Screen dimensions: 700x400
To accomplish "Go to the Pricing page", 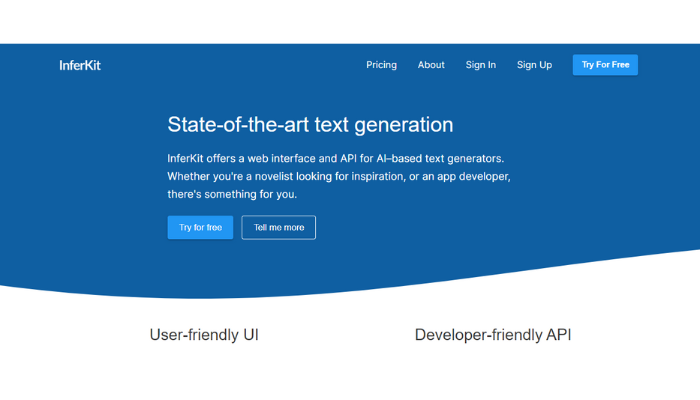I will [x=381, y=65].
